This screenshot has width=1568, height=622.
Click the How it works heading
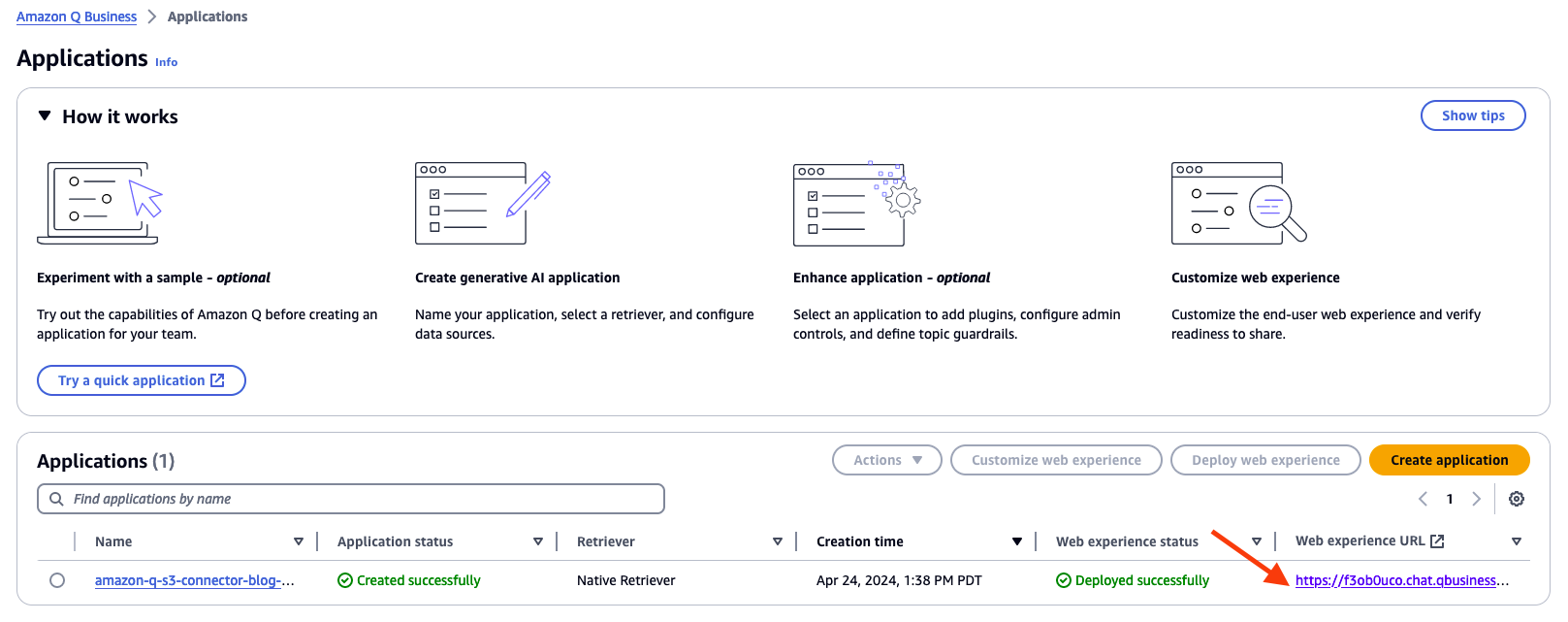[120, 116]
